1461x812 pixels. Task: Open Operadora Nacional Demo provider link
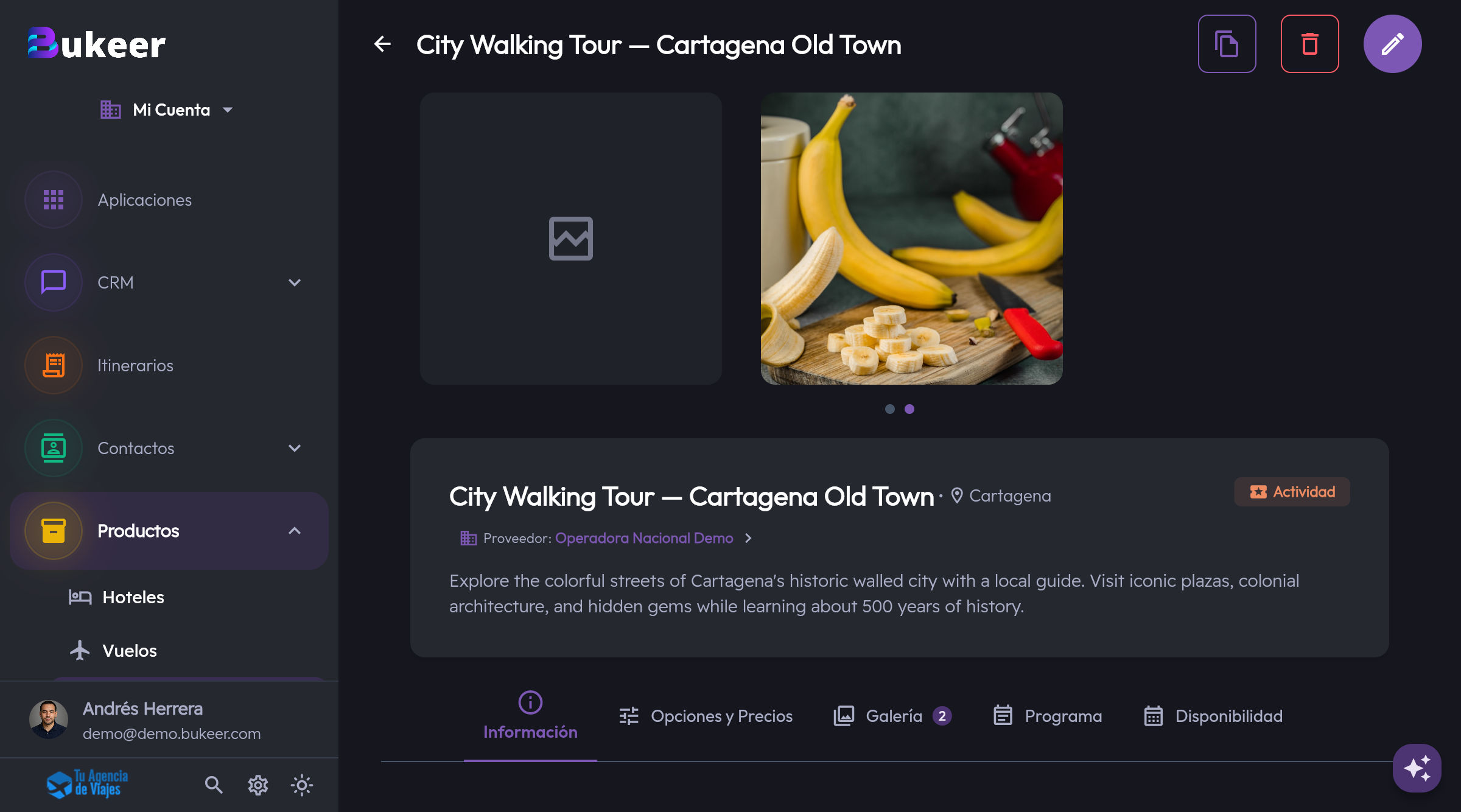tap(644, 538)
